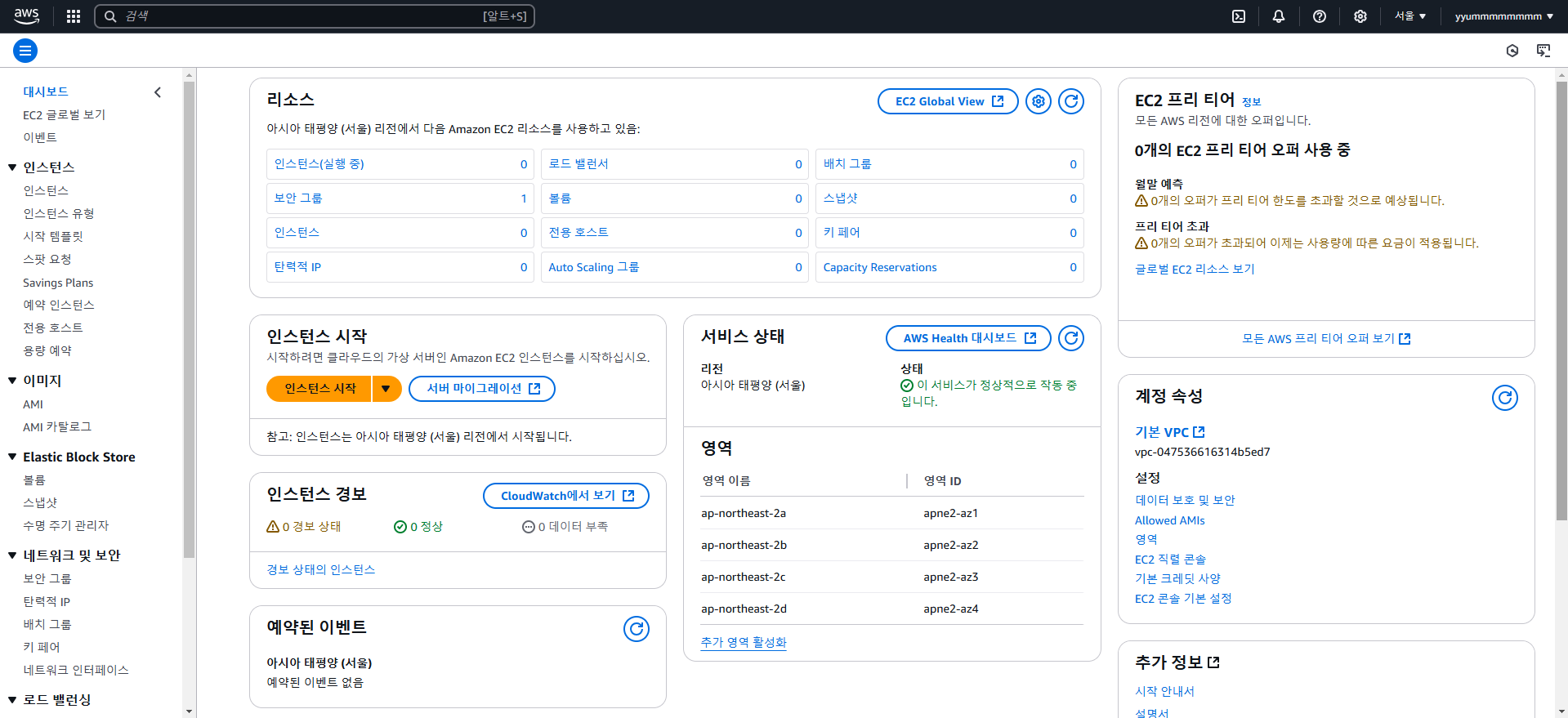Open EC2 직렬 콘솔 settings link
Screen dimensions: 1568x718
(x=1170, y=560)
